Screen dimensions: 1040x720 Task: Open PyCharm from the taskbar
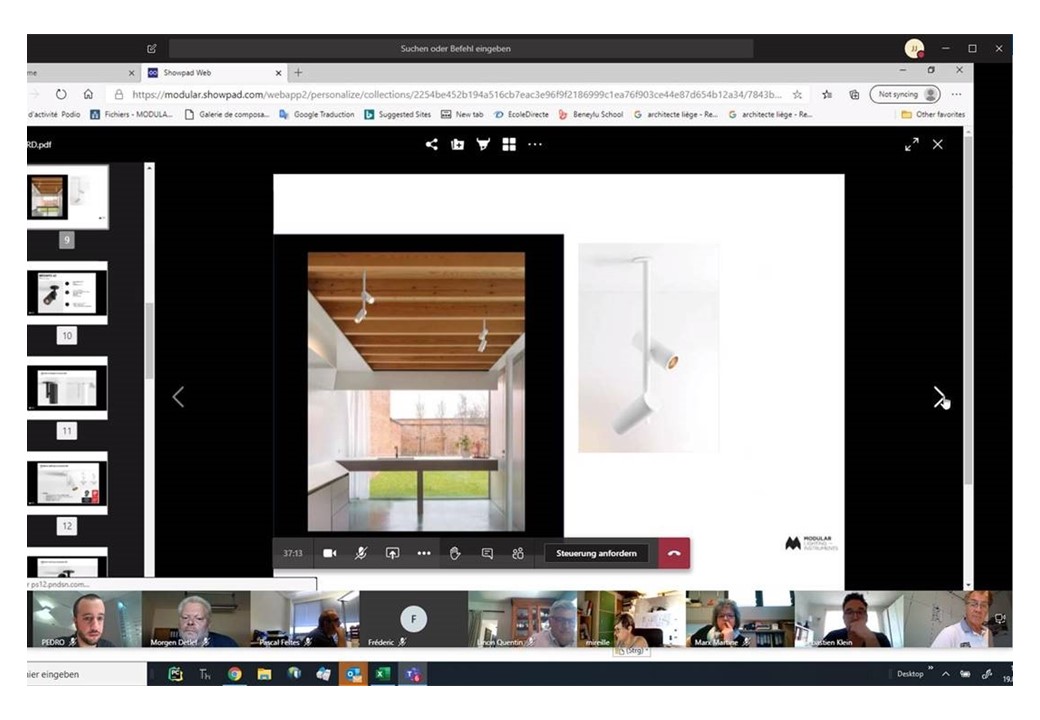(x=175, y=674)
